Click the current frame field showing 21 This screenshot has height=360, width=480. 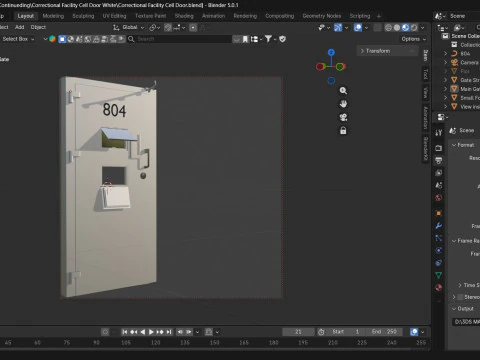[298, 332]
